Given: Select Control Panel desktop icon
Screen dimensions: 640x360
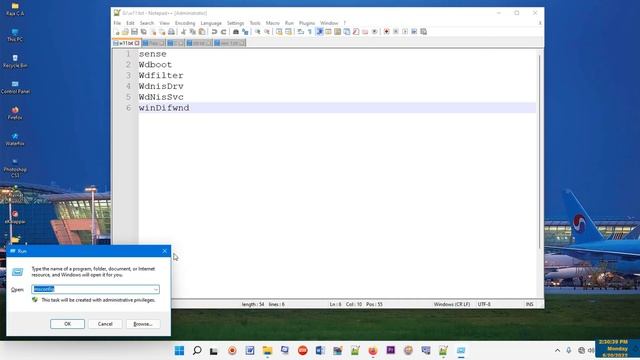Looking at the screenshot, I should click(15, 87).
